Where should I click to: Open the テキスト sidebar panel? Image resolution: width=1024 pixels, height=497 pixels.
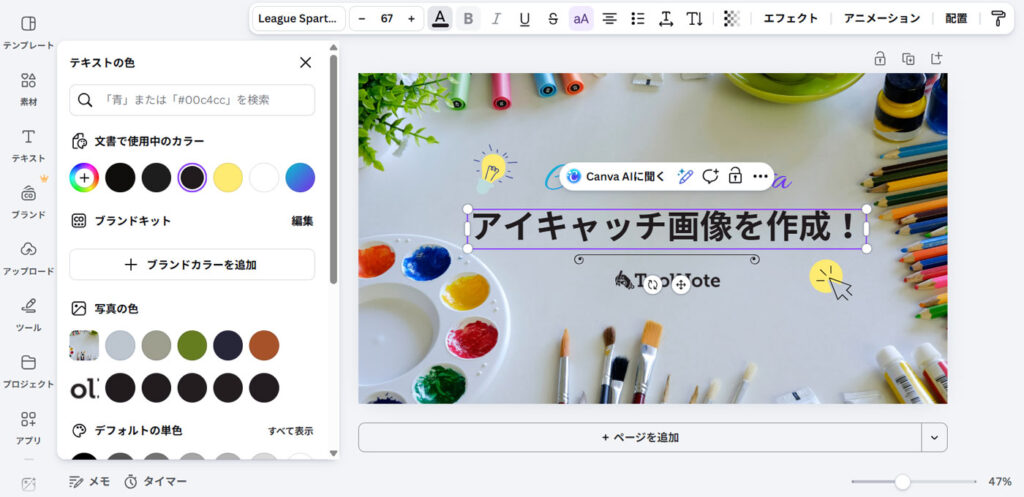[x=28, y=146]
